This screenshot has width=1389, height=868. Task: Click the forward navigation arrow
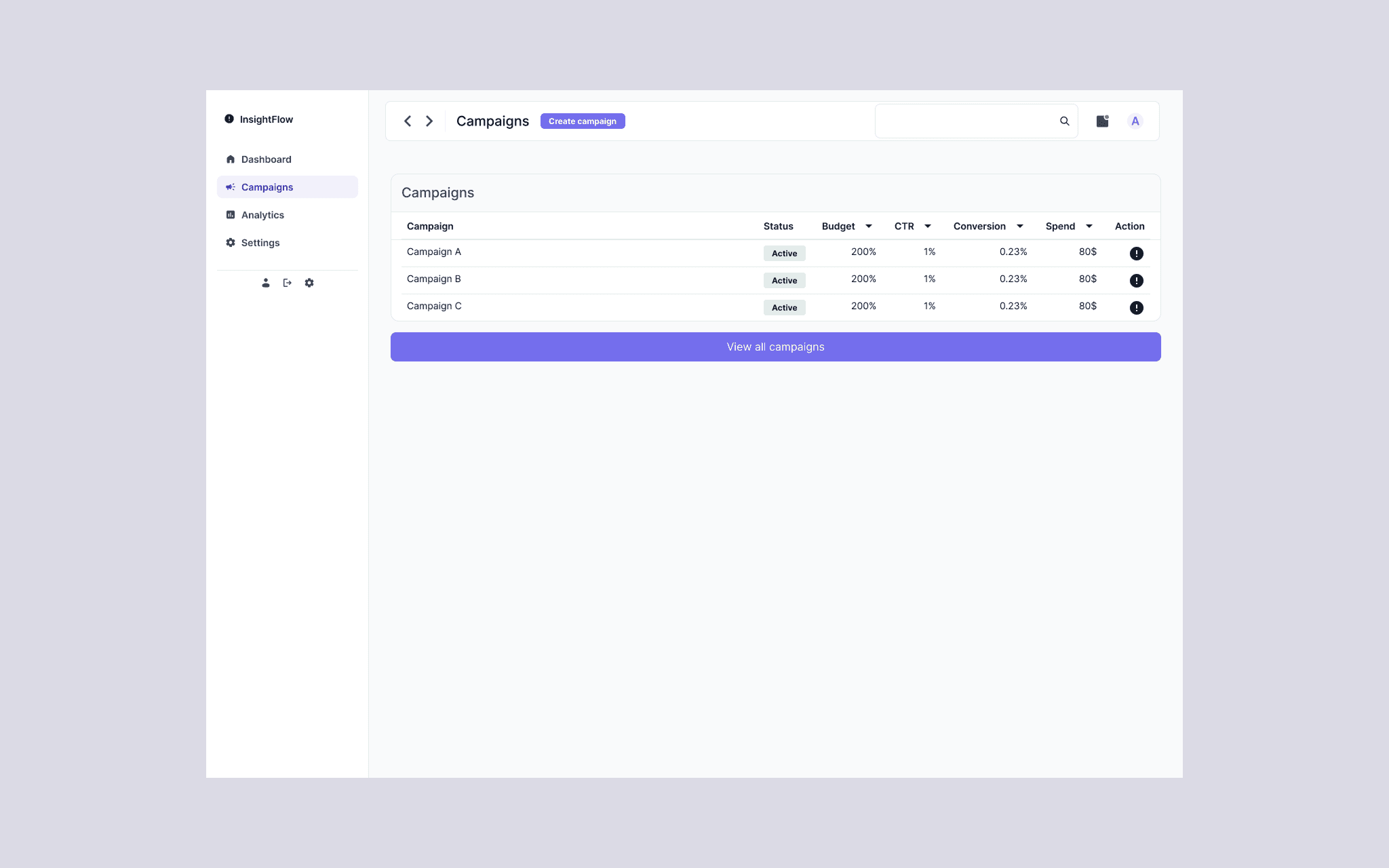click(429, 121)
